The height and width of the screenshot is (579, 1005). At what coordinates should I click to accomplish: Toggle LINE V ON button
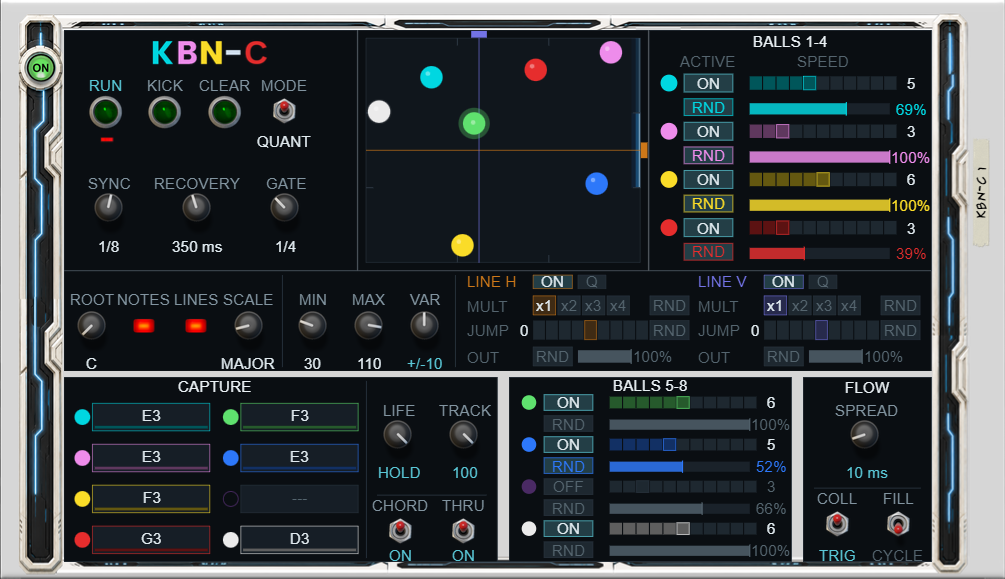tap(783, 282)
